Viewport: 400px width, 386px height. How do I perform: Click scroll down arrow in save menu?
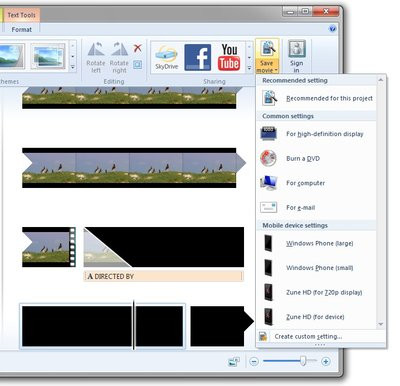pos(381,324)
